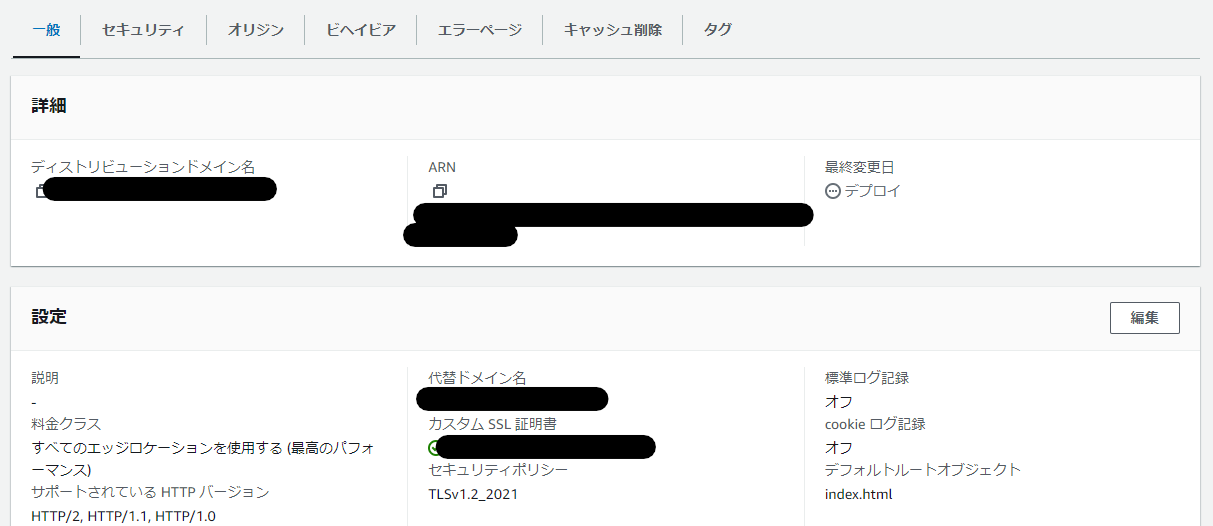Open the オリジン tab
1213x526 pixels.
tap(255, 30)
